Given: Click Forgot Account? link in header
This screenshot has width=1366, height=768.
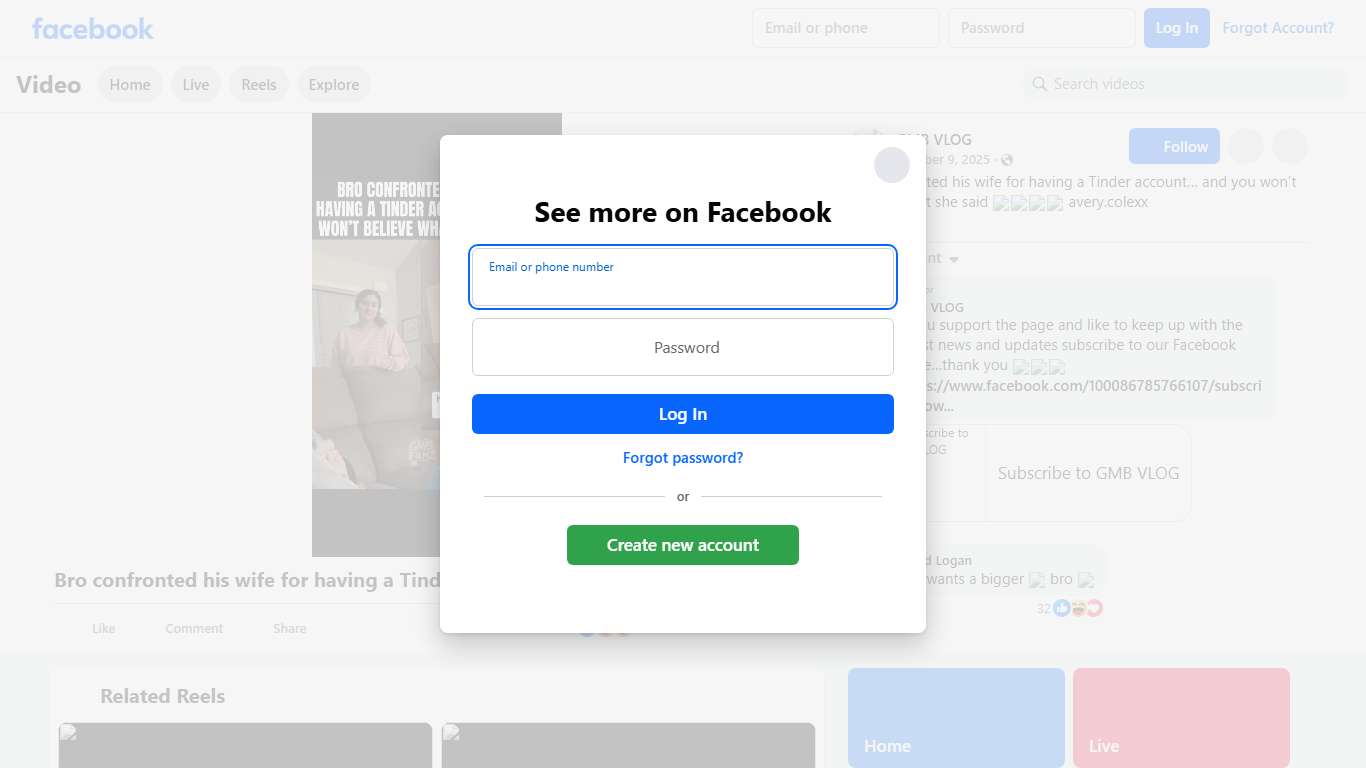Looking at the screenshot, I should click(x=1278, y=28).
